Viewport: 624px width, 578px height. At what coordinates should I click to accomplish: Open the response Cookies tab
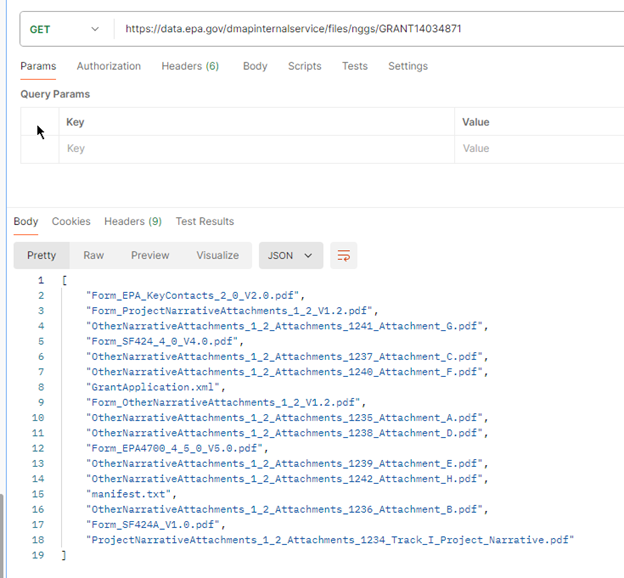tap(71, 221)
